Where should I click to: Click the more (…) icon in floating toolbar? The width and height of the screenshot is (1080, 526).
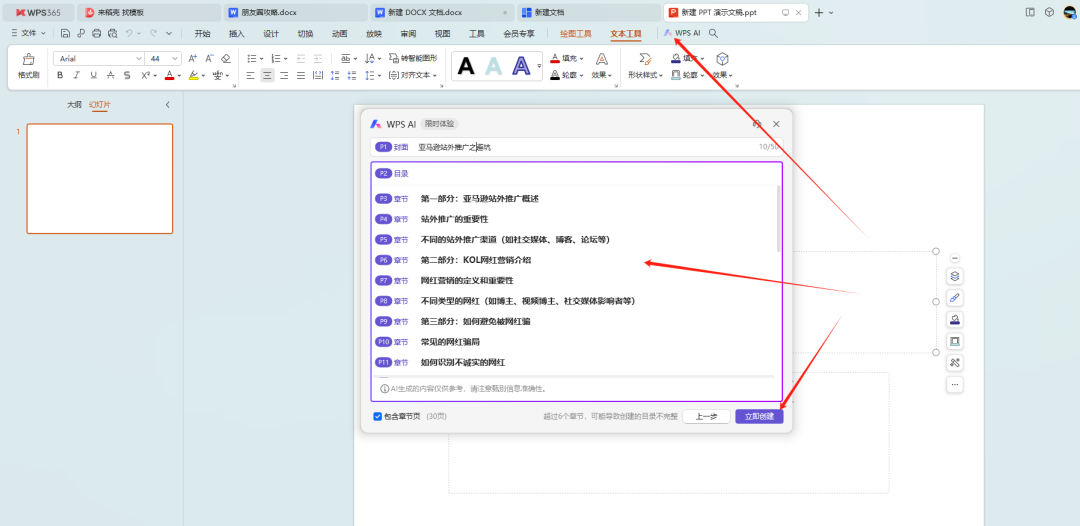click(x=954, y=384)
